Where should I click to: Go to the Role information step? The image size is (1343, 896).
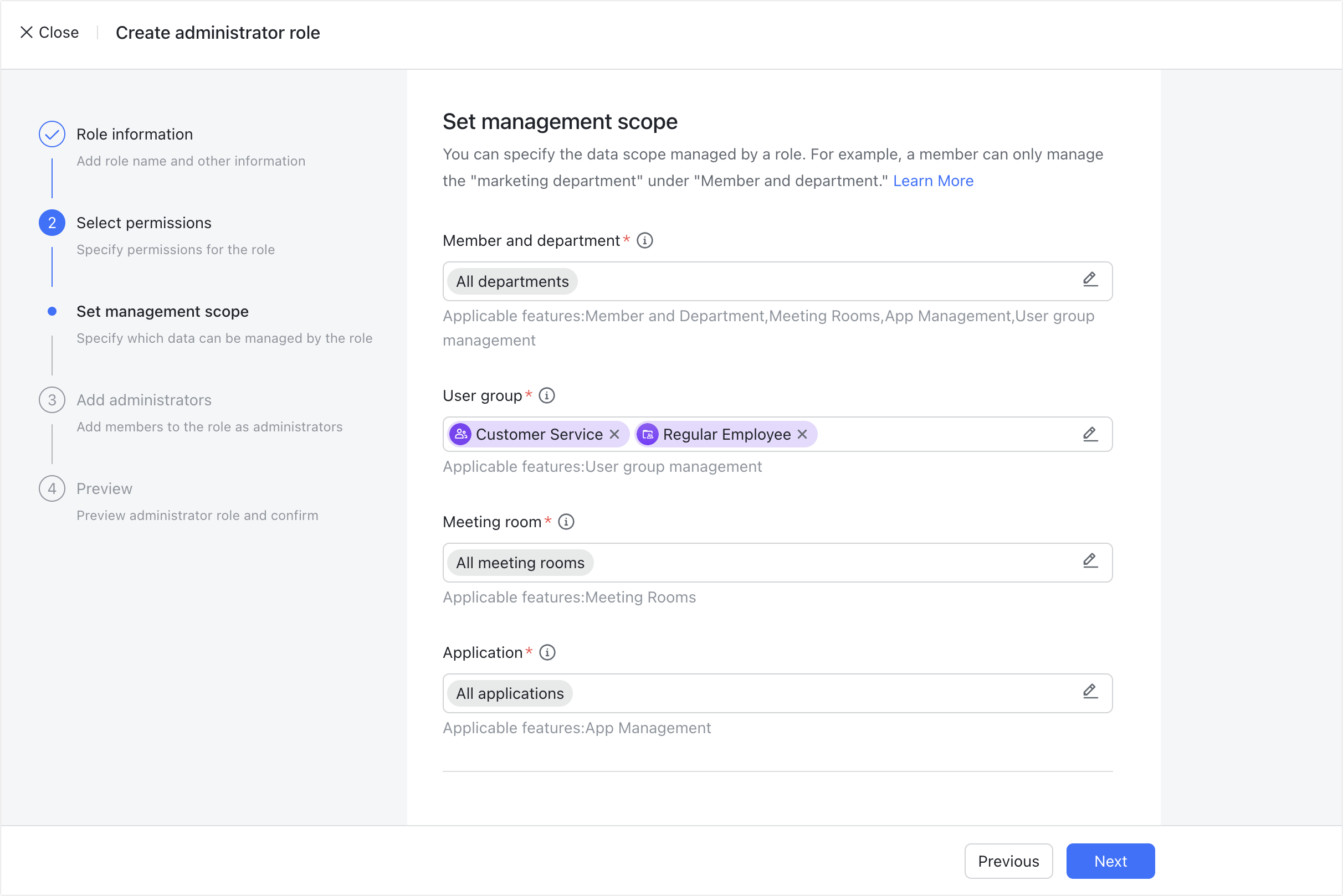pyautogui.click(x=135, y=133)
